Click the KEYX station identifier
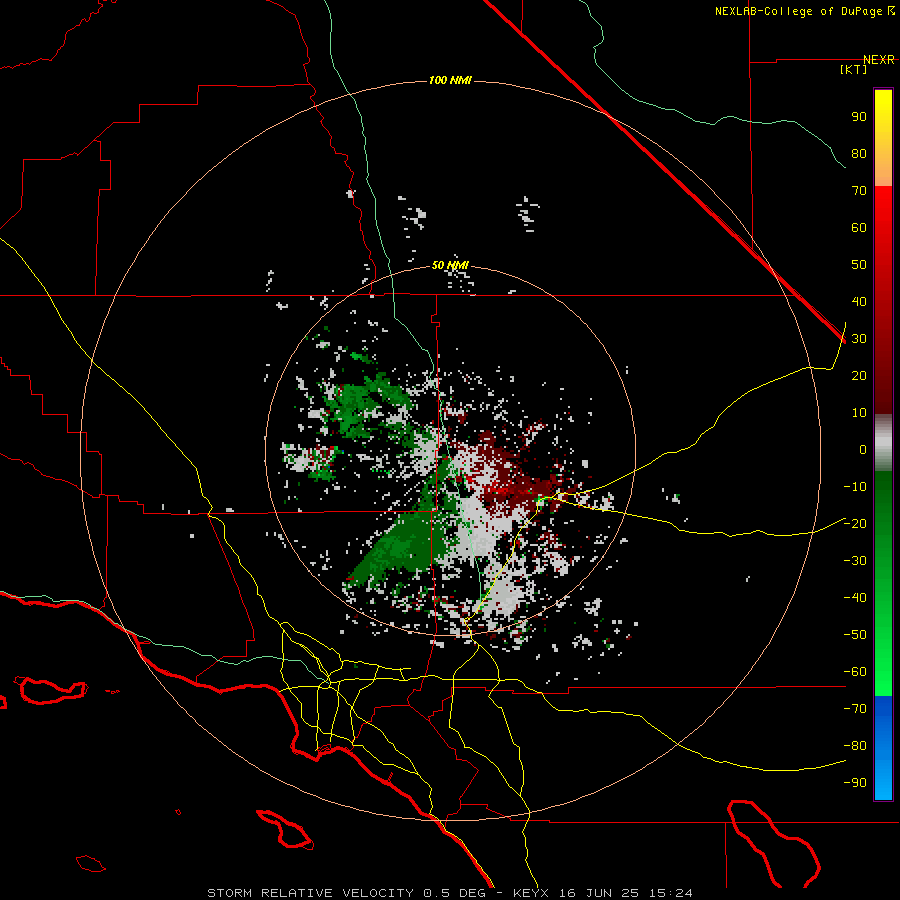 point(531,893)
